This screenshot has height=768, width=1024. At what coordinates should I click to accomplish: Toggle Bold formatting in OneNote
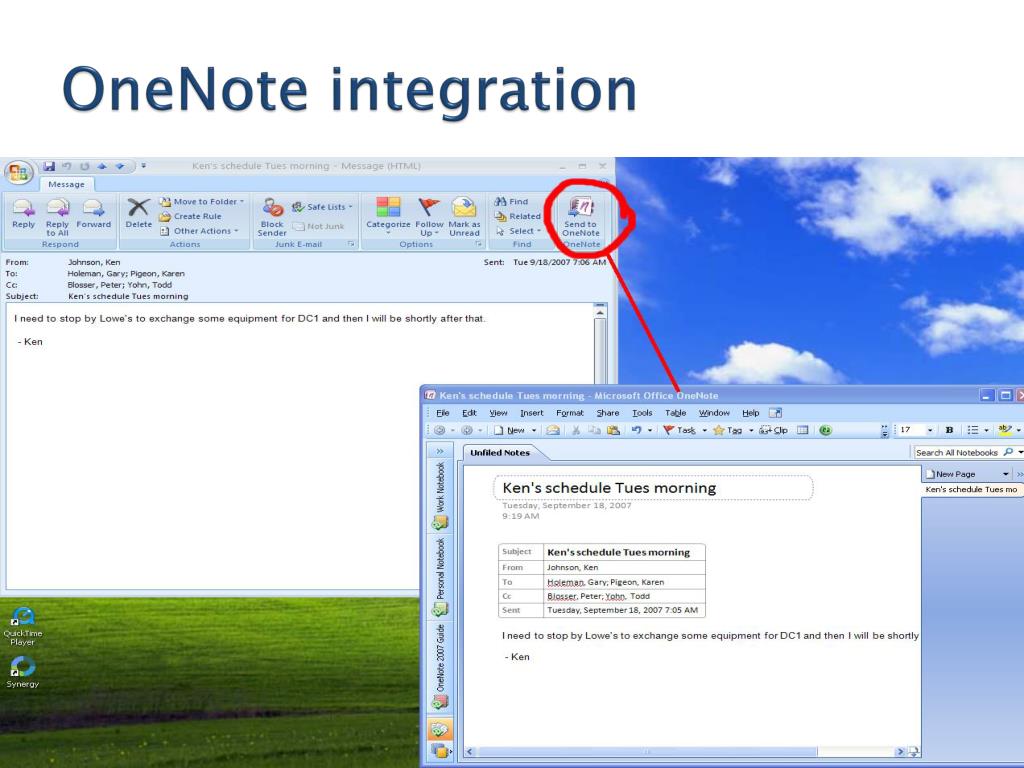(950, 430)
